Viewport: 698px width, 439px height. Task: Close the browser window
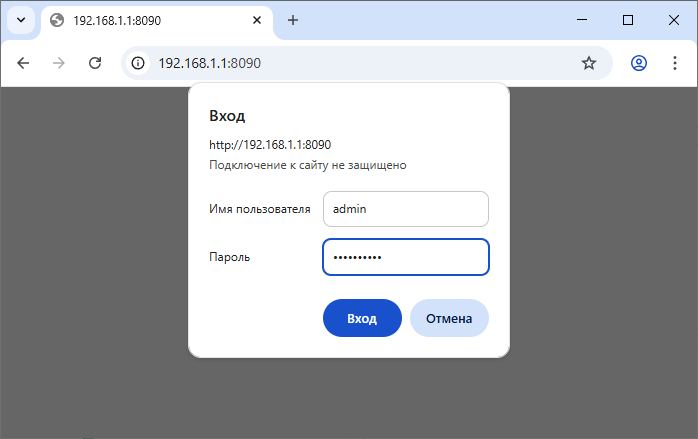coord(674,20)
